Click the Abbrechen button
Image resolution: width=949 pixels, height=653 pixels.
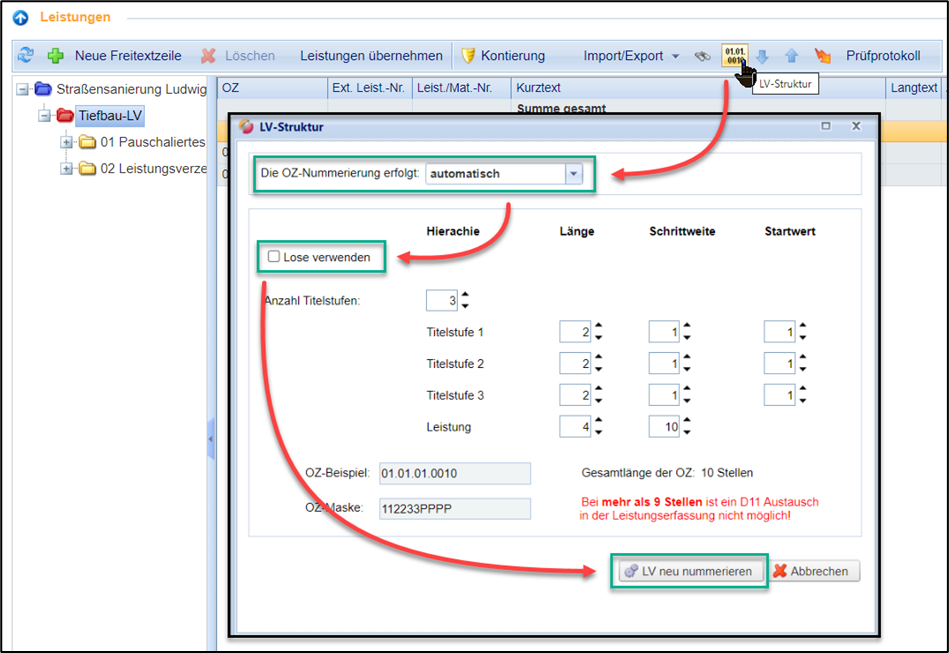pyautogui.click(x=815, y=571)
